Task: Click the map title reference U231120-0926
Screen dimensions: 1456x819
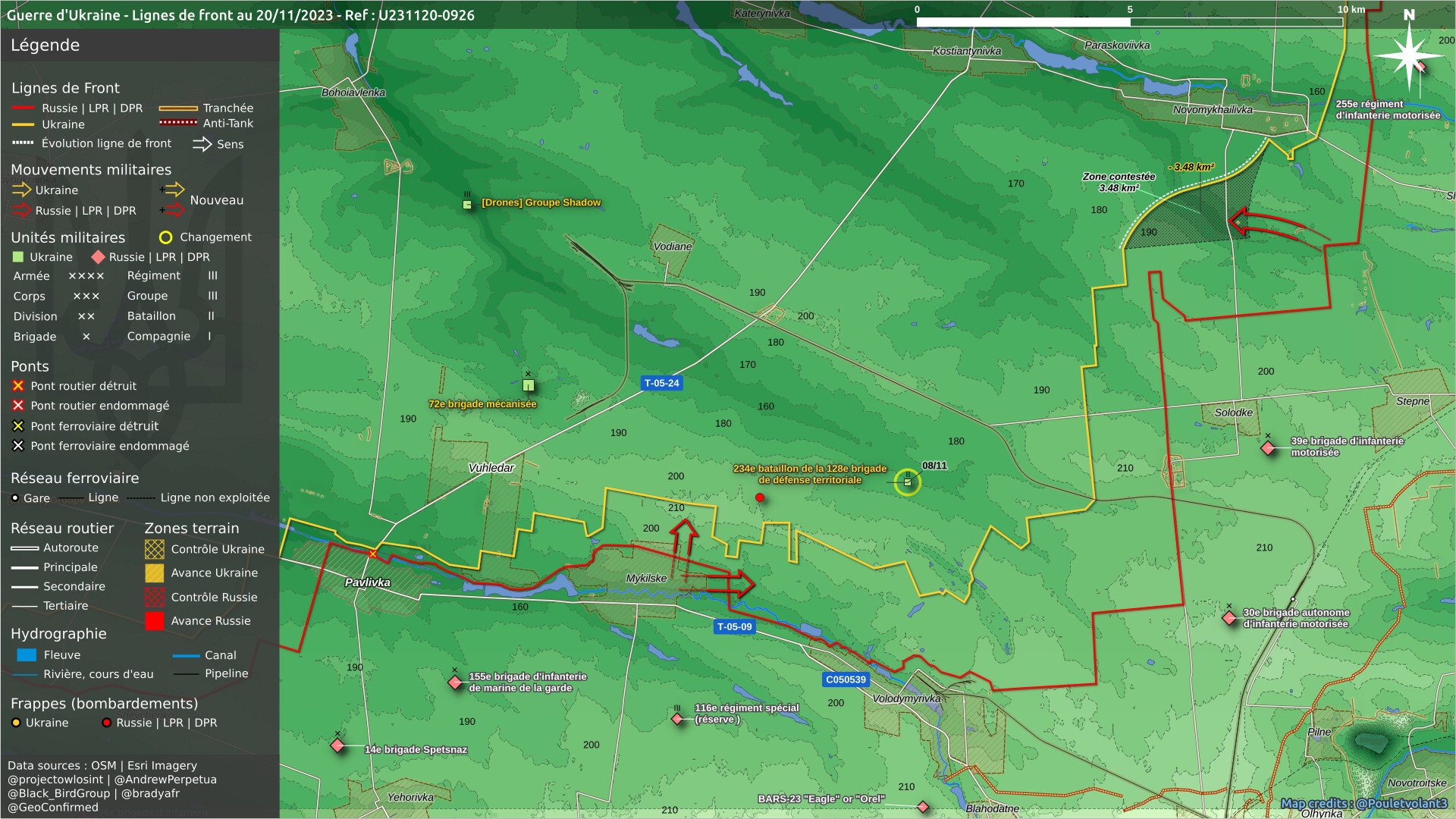Action: pos(426,15)
